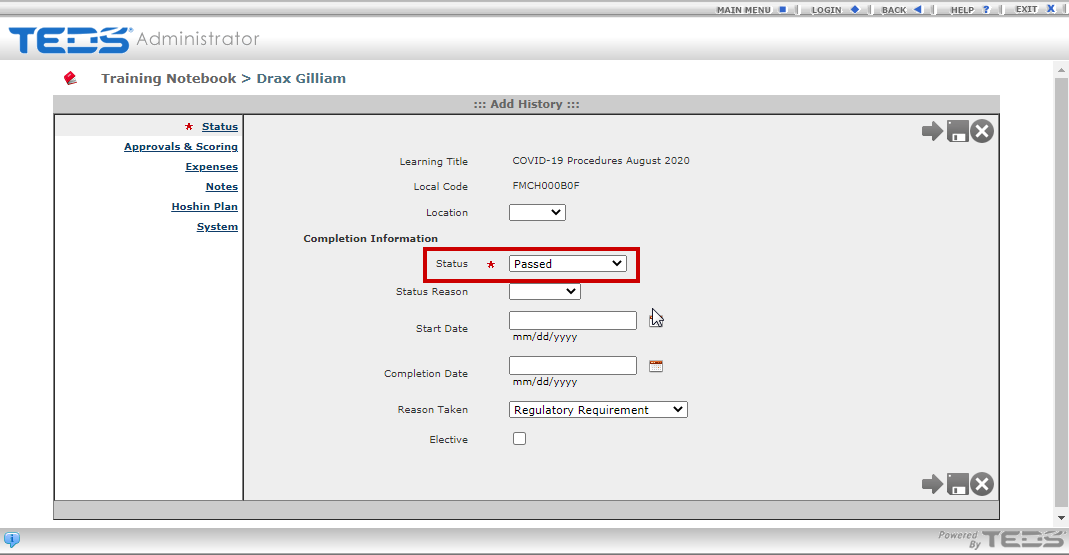Click the HELP link in top bar
The width and height of the screenshot is (1069, 555).
(x=962, y=10)
